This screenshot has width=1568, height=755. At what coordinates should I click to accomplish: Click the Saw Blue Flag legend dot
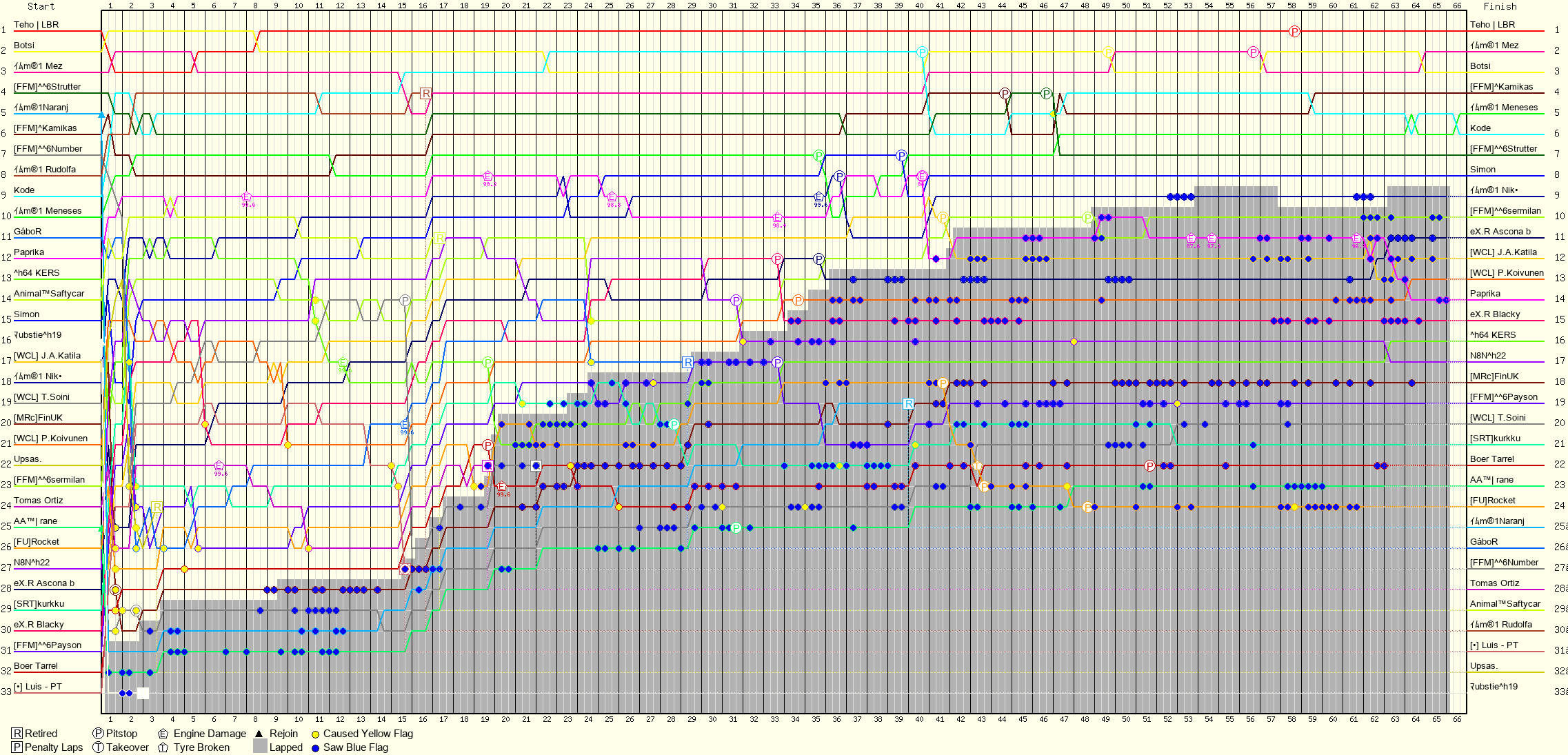click(x=315, y=748)
